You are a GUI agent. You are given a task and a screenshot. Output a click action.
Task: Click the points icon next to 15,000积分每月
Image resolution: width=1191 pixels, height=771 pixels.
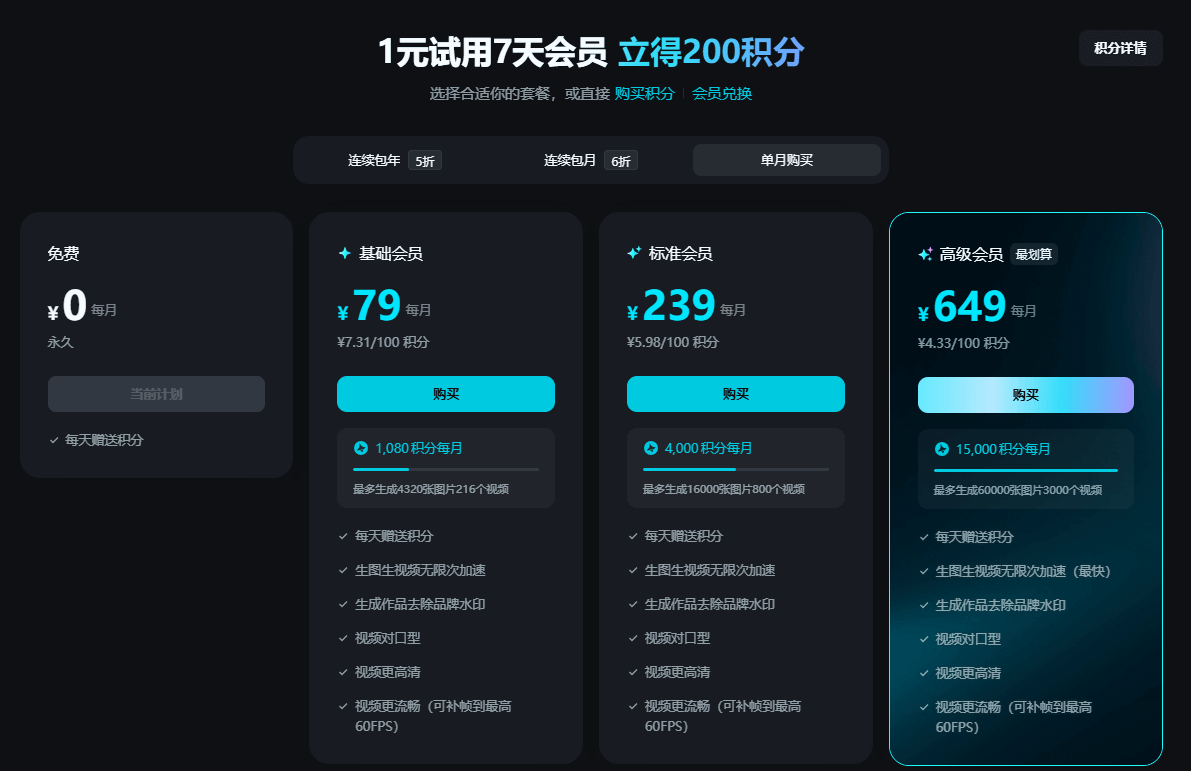click(942, 449)
